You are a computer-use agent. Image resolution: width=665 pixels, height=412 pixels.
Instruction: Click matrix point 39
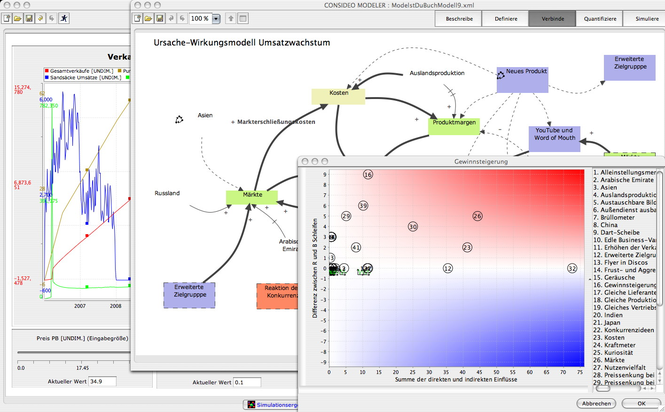tap(363, 206)
